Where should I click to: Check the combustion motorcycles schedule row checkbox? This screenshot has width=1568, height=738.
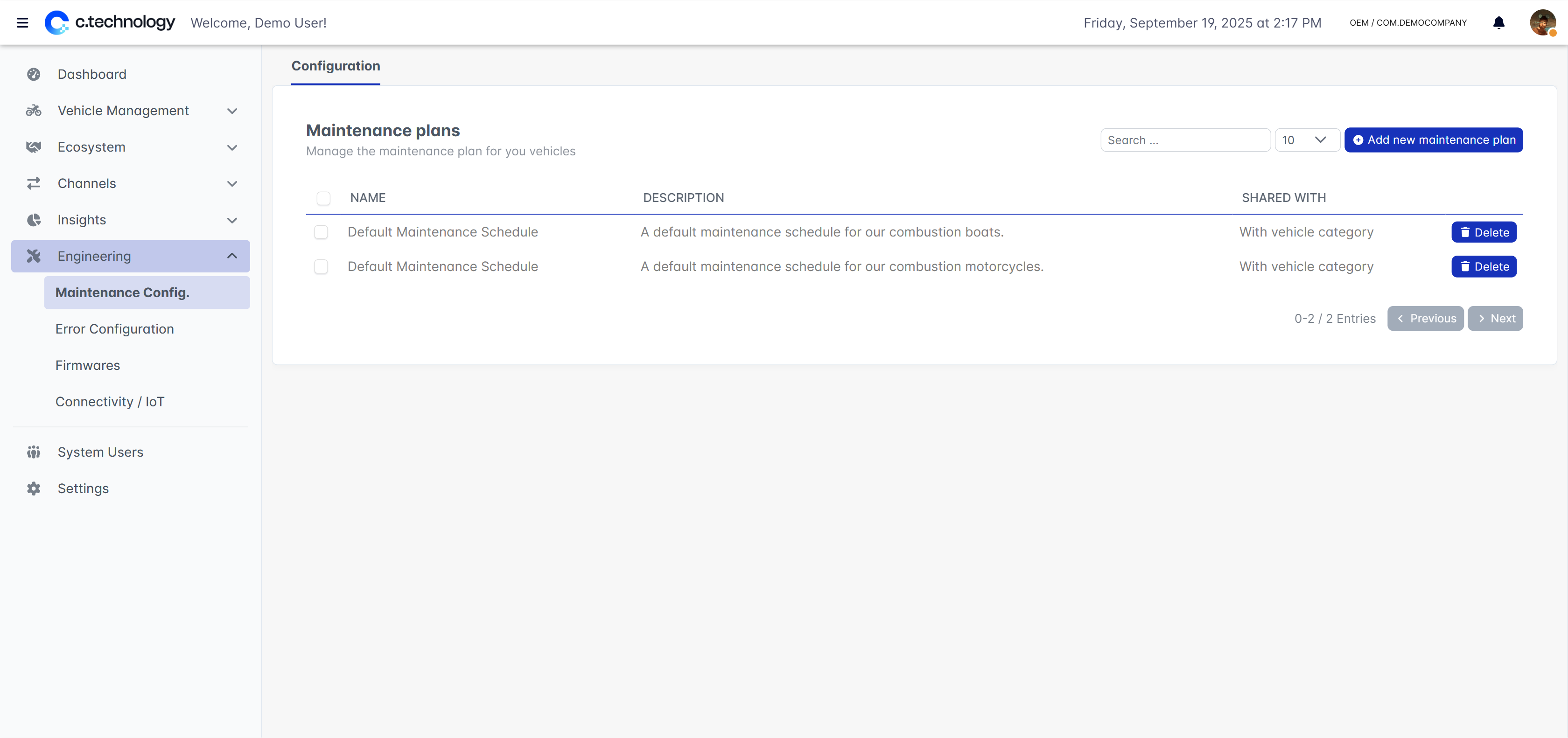[x=321, y=266]
